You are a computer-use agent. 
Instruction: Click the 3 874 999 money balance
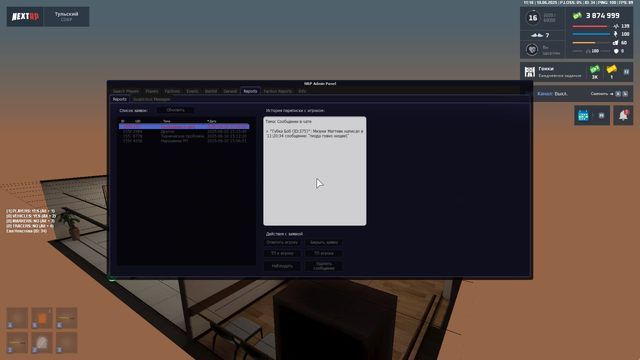[602, 16]
